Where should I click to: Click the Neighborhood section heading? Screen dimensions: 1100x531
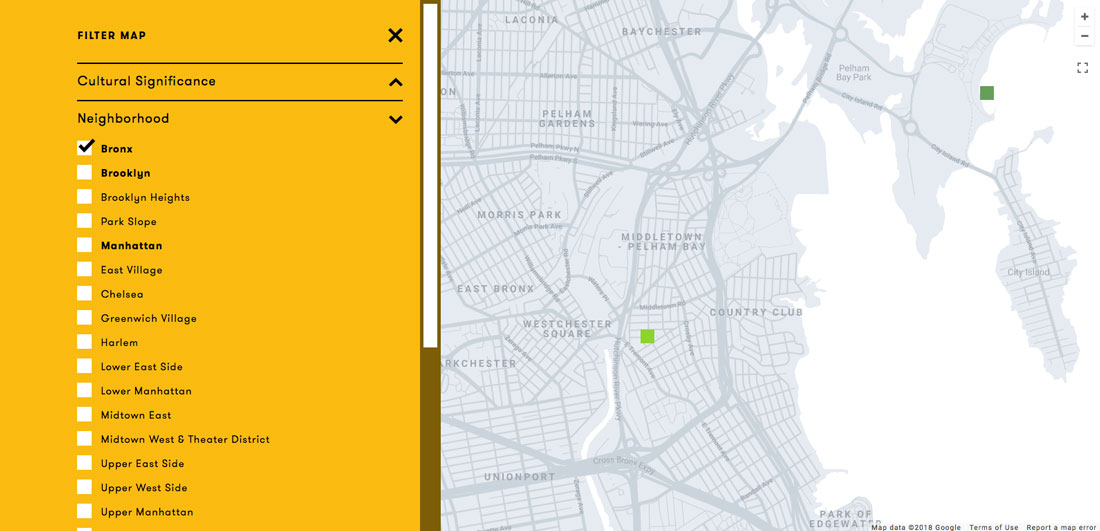pos(123,118)
